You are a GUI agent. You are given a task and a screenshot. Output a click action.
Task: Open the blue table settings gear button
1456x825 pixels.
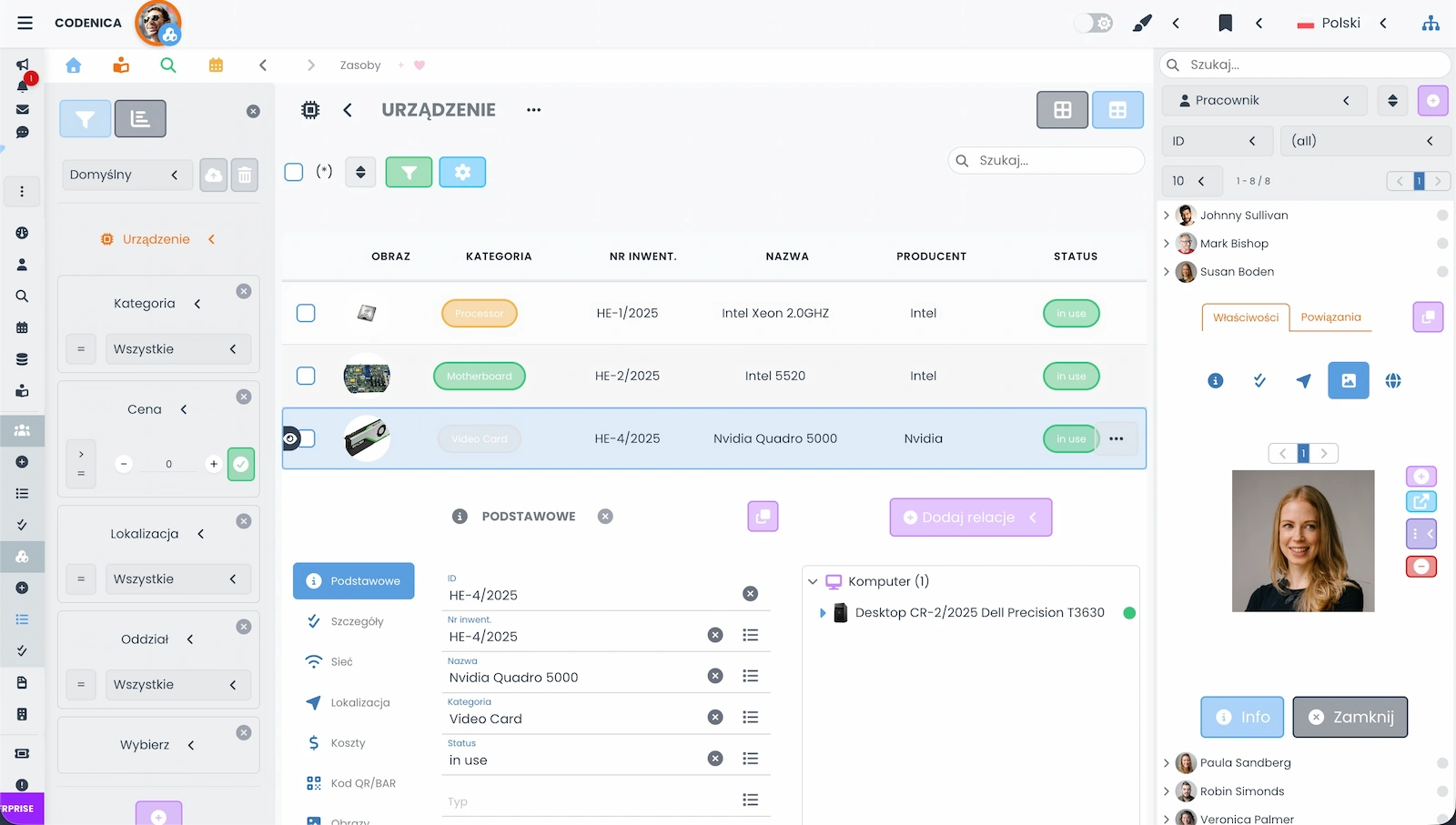(x=462, y=172)
